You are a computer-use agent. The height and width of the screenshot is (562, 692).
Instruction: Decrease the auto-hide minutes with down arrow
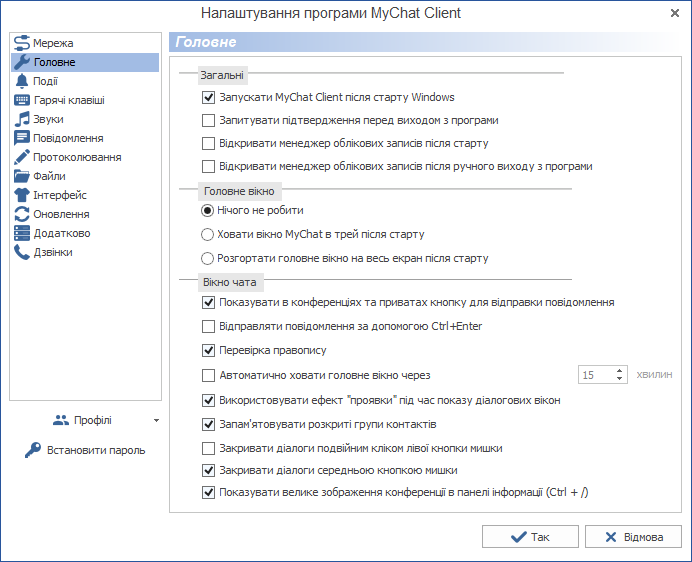(x=620, y=379)
